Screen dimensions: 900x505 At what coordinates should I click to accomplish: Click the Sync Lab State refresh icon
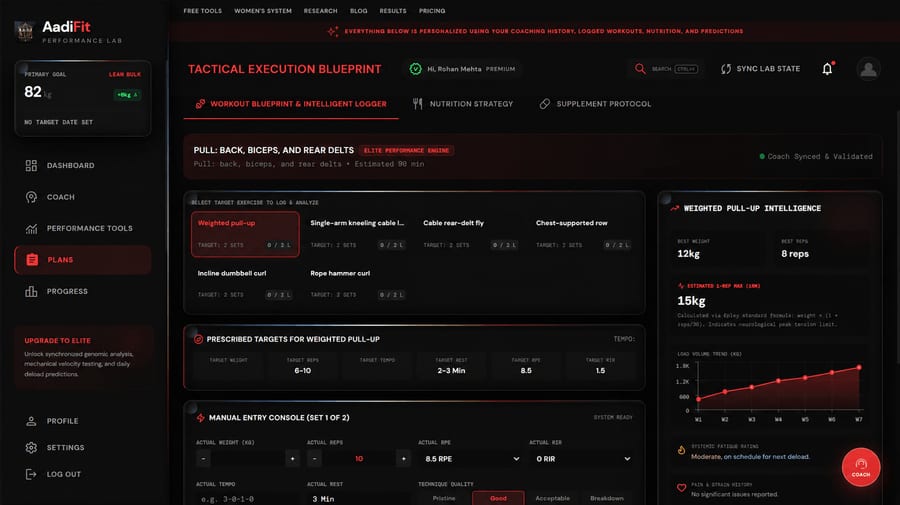pyautogui.click(x=726, y=69)
